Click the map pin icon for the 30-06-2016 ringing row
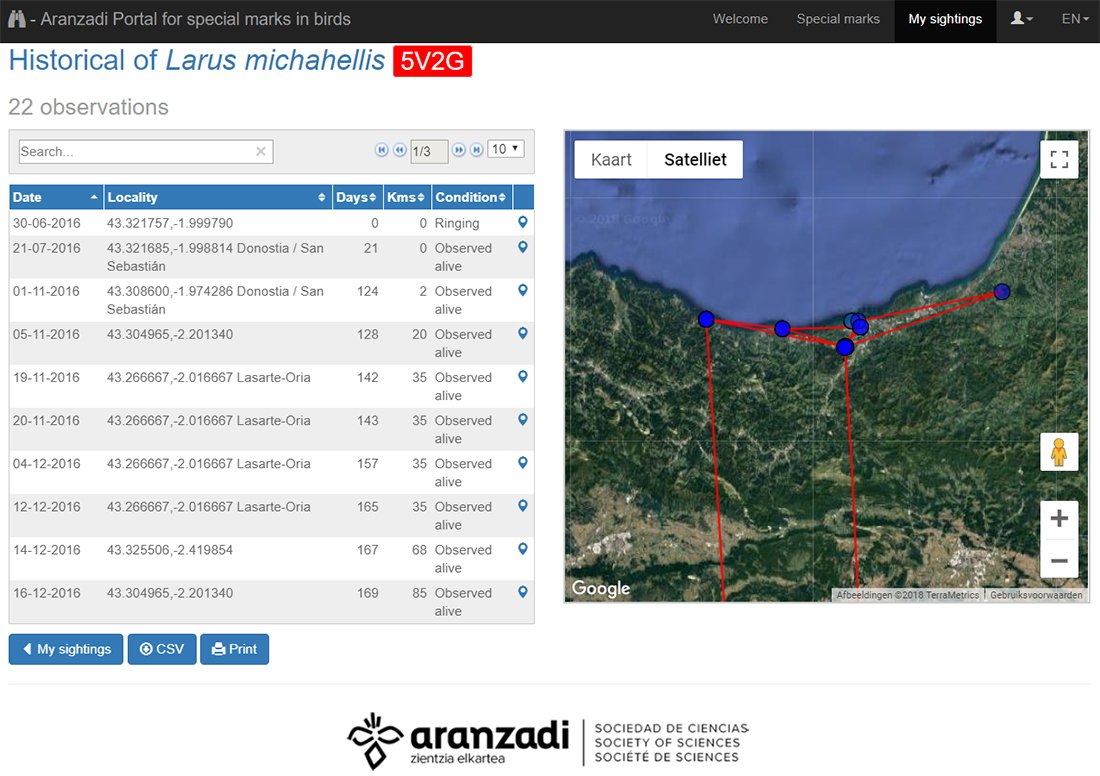Viewport: 1100px width, 776px height. pos(522,222)
